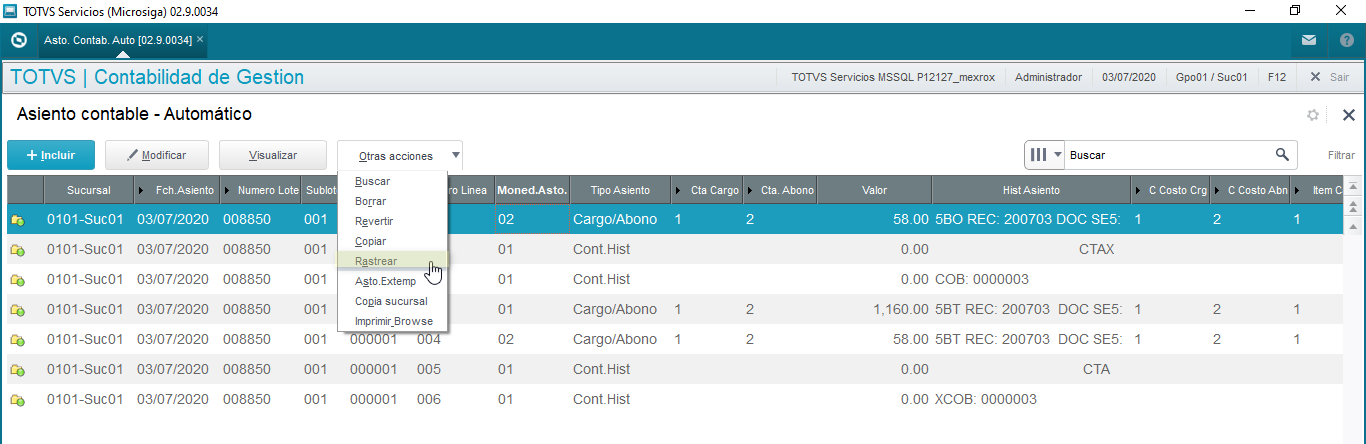The height and width of the screenshot is (444, 1366).
Task: Open the column selector icon in search
Action: 1045,155
